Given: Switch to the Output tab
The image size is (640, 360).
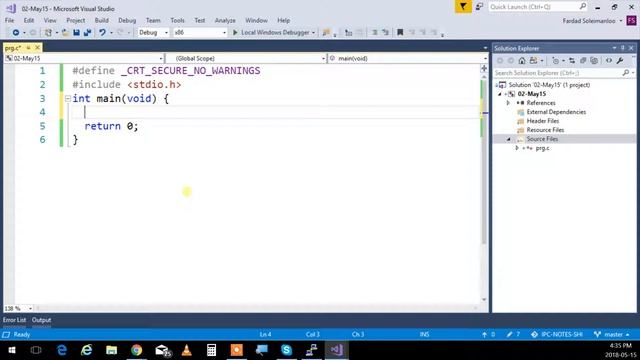Looking at the screenshot, I should 41,320.
